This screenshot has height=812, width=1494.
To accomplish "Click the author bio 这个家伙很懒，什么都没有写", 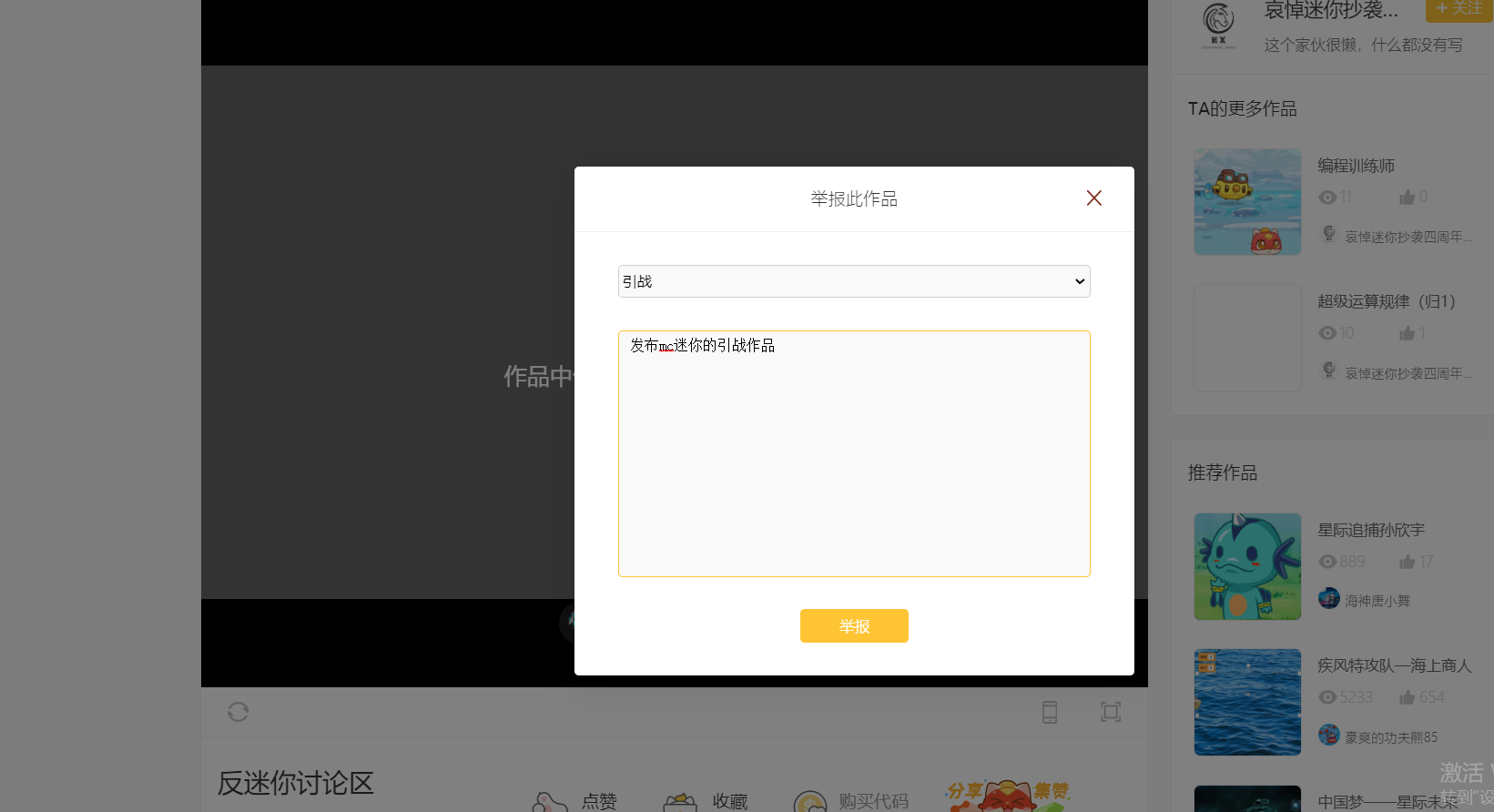I will tap(1364, 45).
